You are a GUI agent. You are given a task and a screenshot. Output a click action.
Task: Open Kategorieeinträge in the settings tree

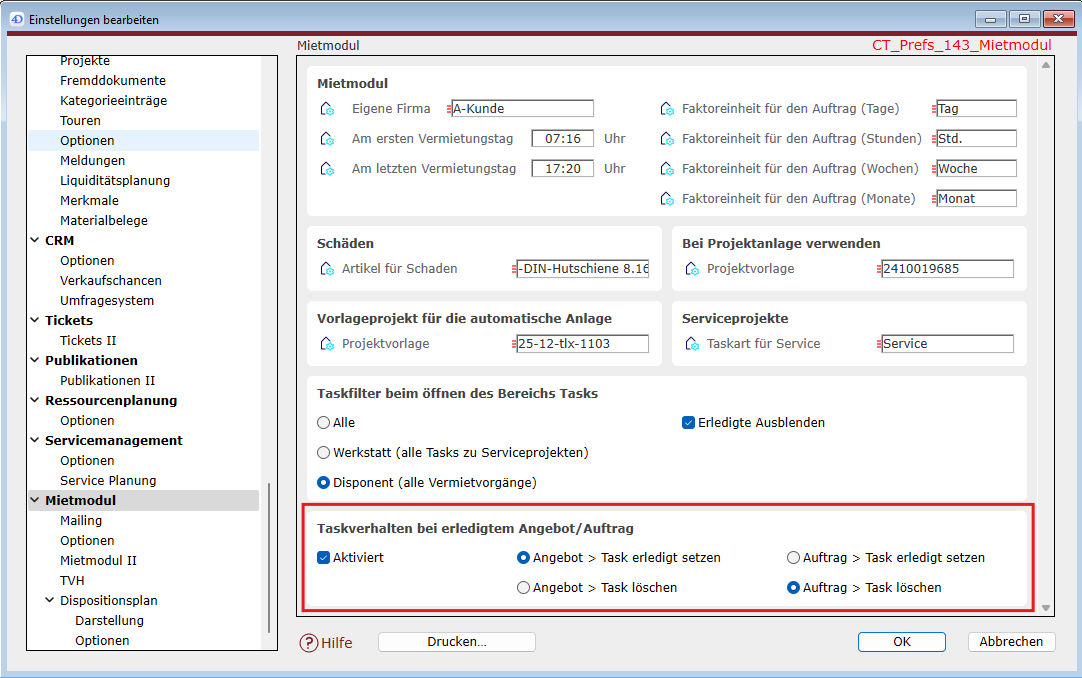(x=113, y=101)
